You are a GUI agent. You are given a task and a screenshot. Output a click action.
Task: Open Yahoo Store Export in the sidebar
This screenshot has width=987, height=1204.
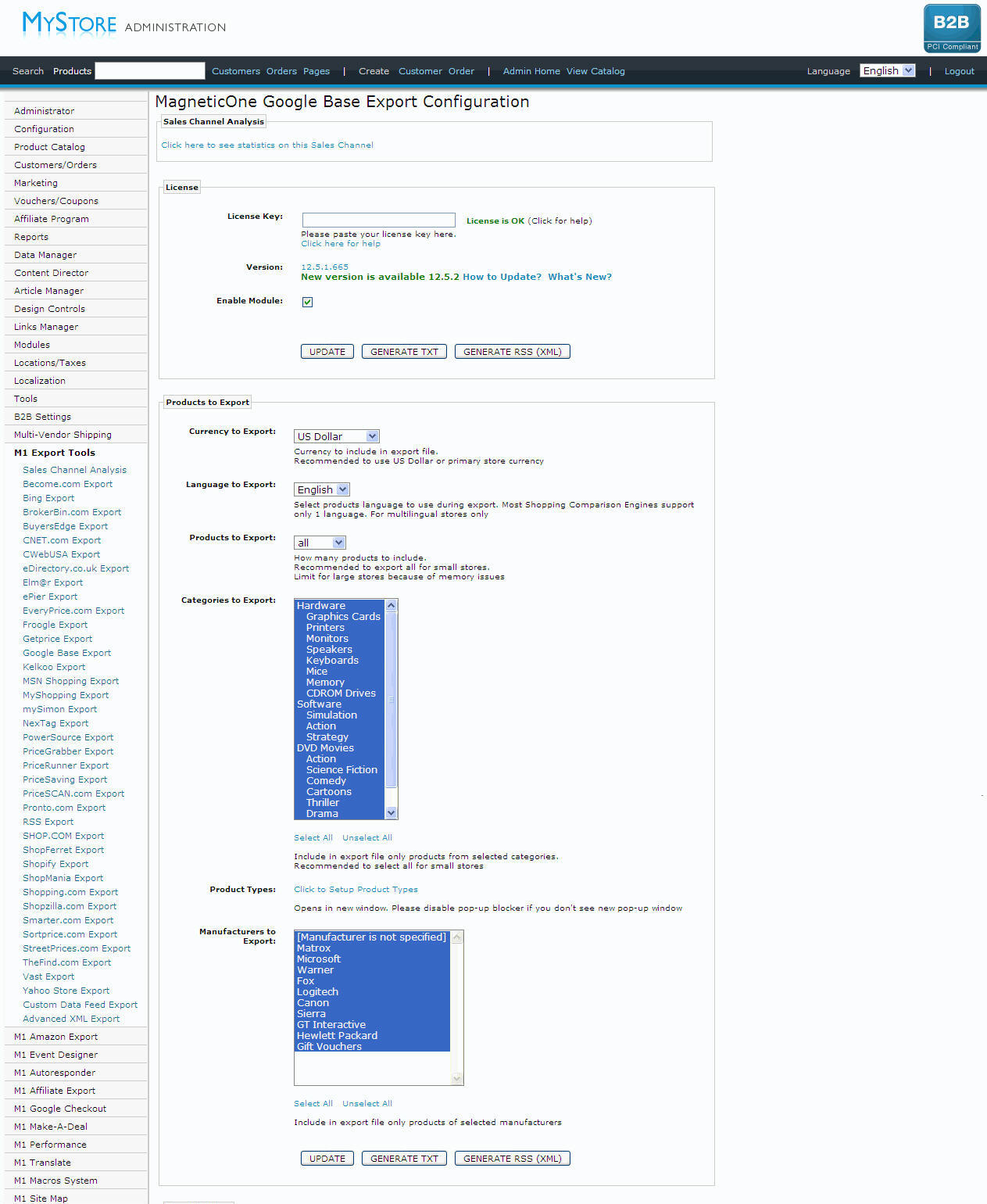point(66,991)
